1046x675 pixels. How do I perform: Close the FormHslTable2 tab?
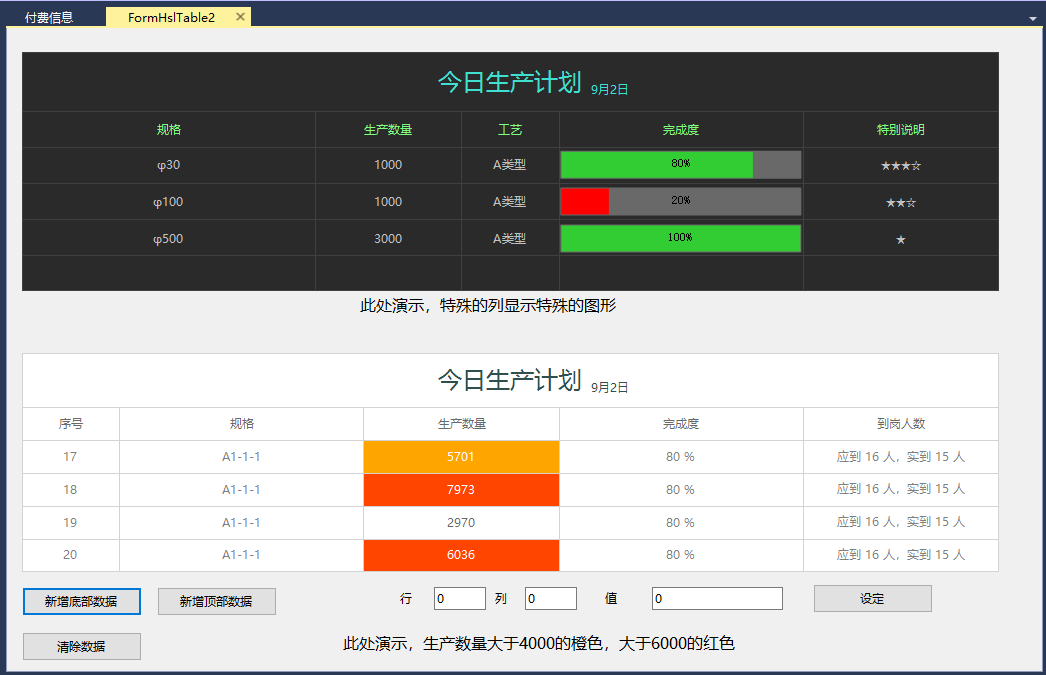pyautogui.click(x=240, y=17)
